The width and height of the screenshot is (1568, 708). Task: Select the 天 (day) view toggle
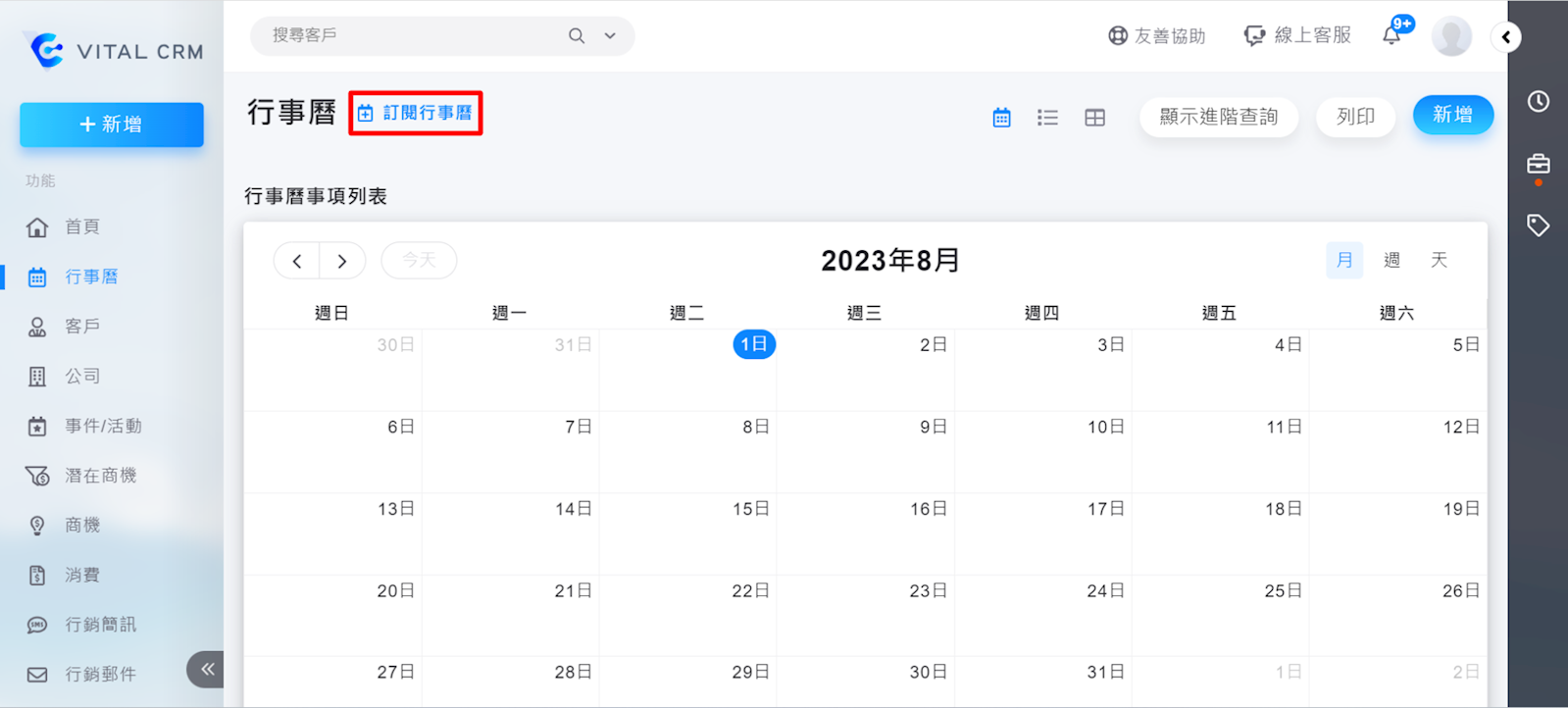tap(1439, 260)
